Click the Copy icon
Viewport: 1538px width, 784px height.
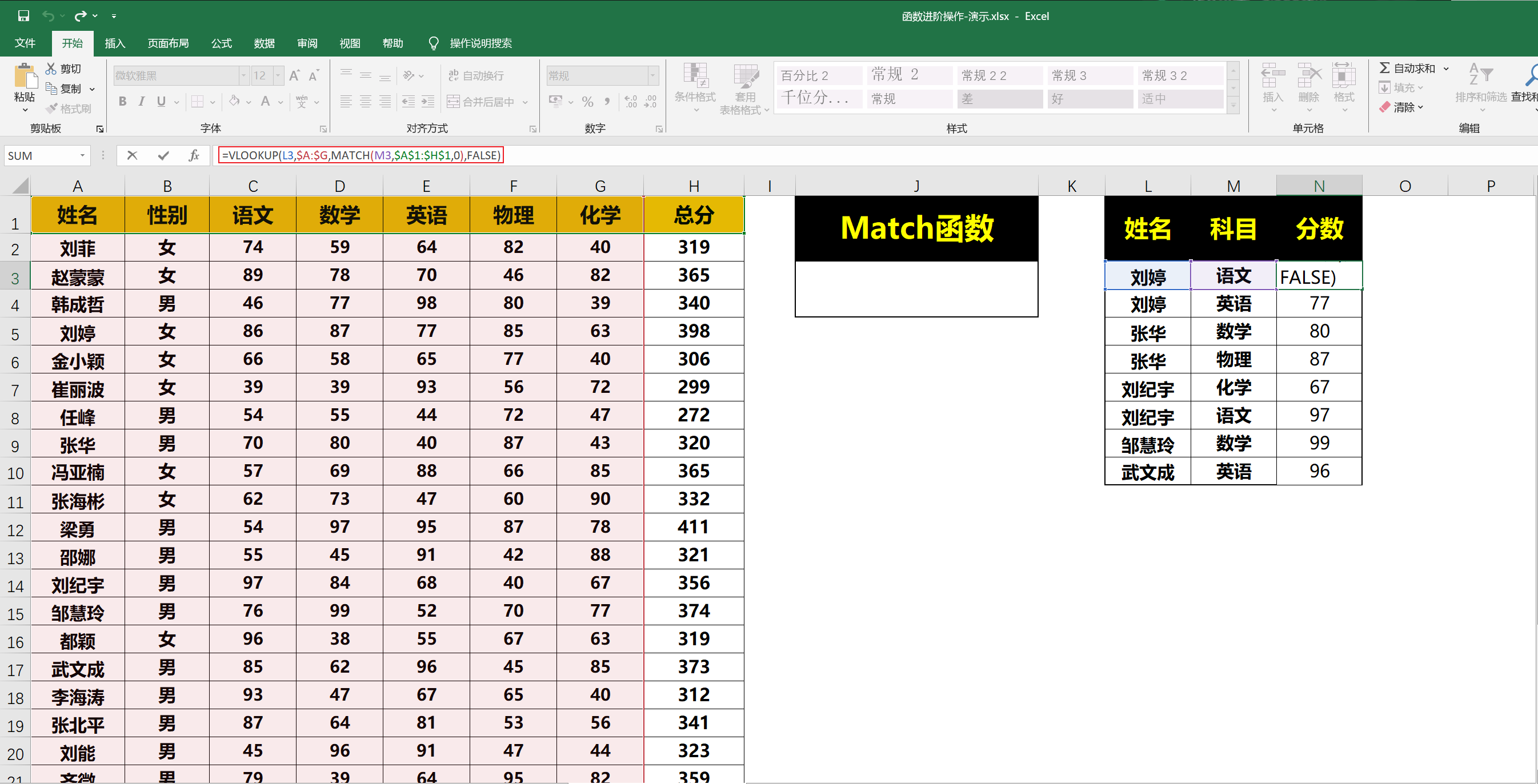51,89
